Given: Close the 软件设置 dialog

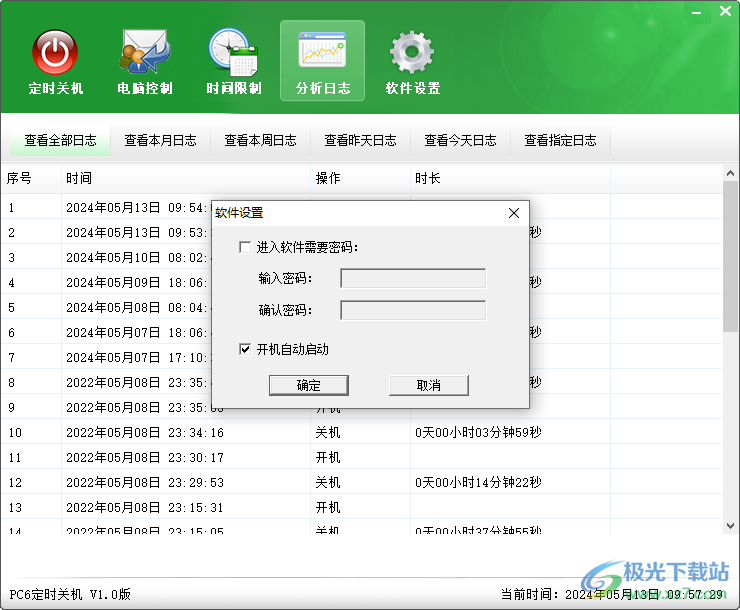Looking at the screenshot, I should point(514,213).
